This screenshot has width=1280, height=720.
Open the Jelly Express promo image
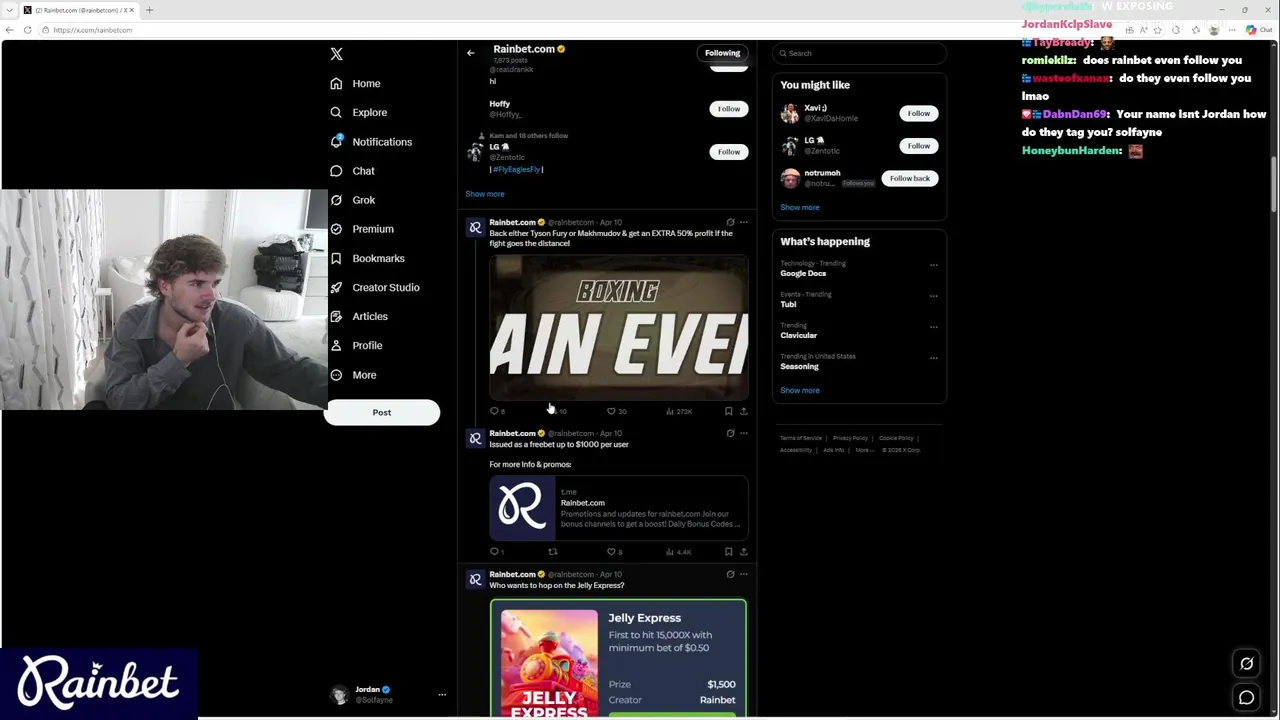pyautogui.click(x=618, y=658)
